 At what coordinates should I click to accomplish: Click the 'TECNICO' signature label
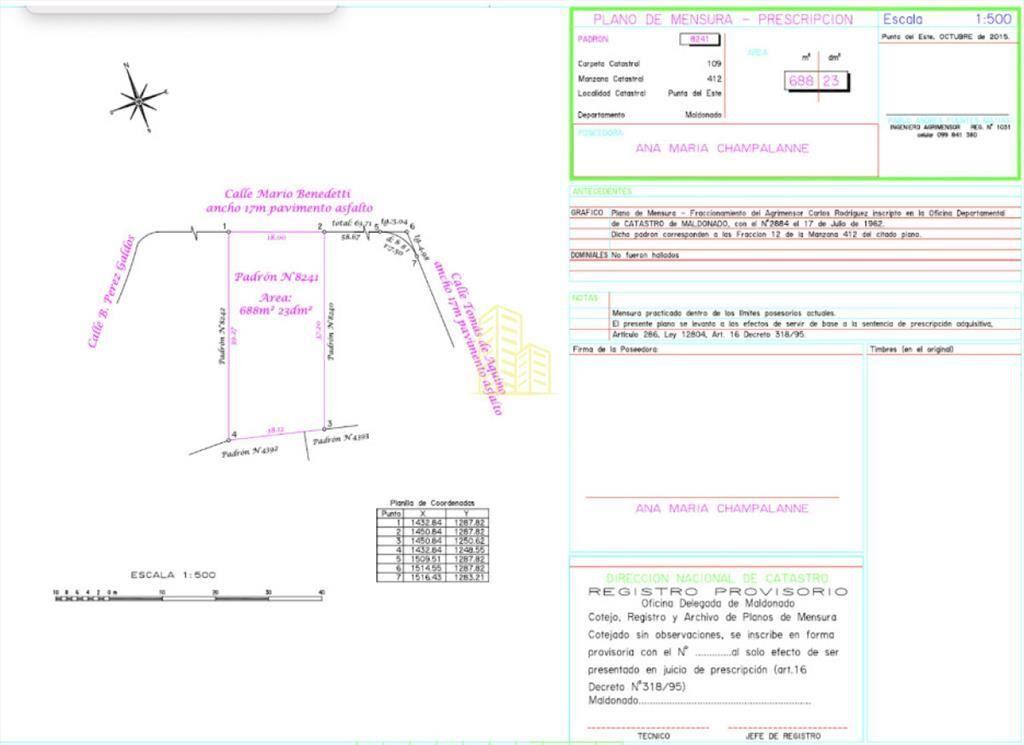(654, 737)
